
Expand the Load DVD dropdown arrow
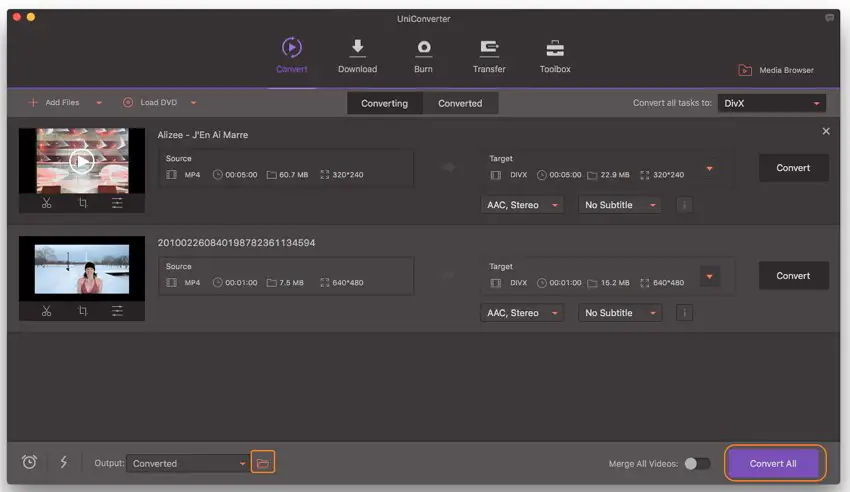(x=194, y=102)
